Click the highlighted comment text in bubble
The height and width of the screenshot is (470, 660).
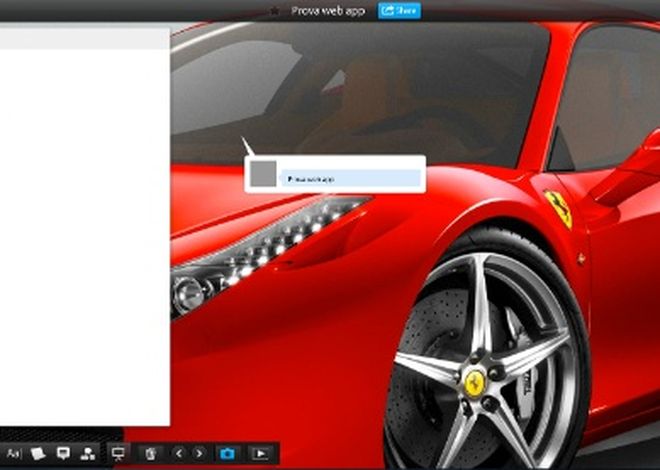pos(351,178)
